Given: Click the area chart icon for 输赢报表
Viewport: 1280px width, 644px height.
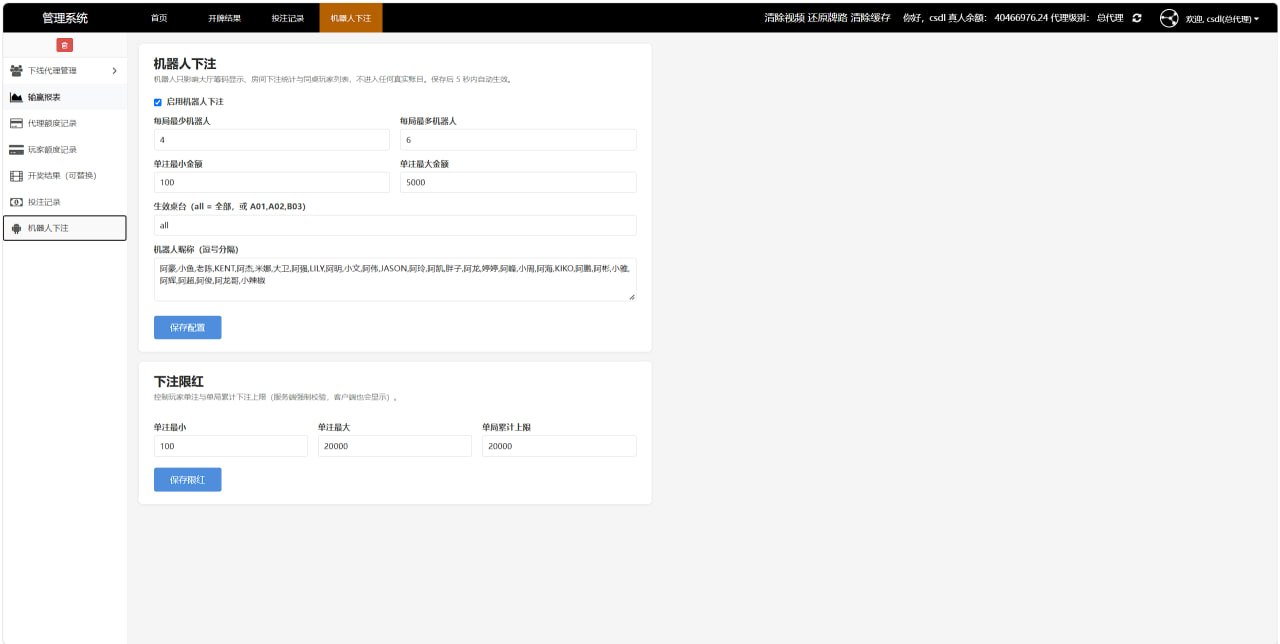Looking at the screenshot, I should click(x=16, y=97).
